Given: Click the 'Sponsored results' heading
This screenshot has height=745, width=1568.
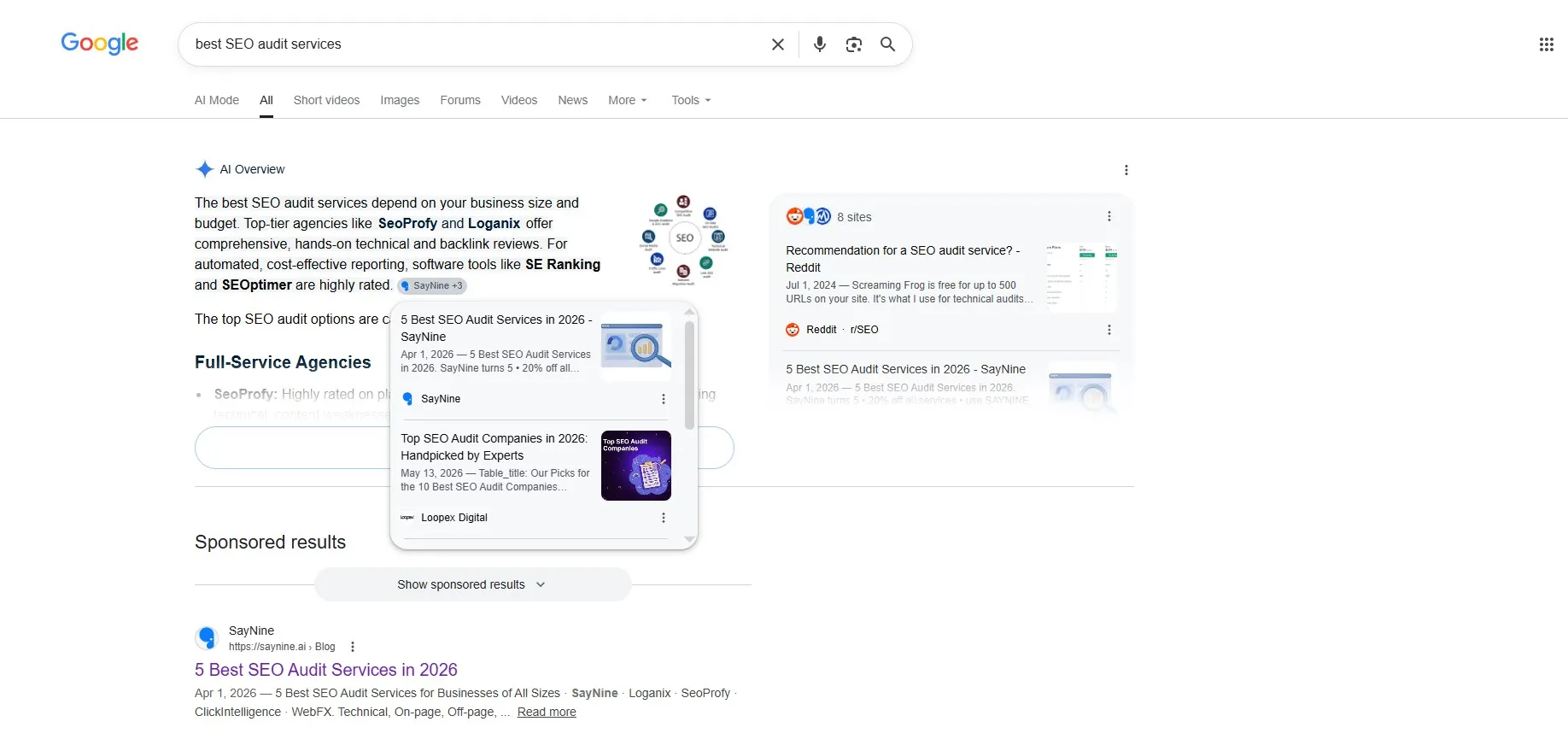Looking at the screenshot, I should point(270,543).
